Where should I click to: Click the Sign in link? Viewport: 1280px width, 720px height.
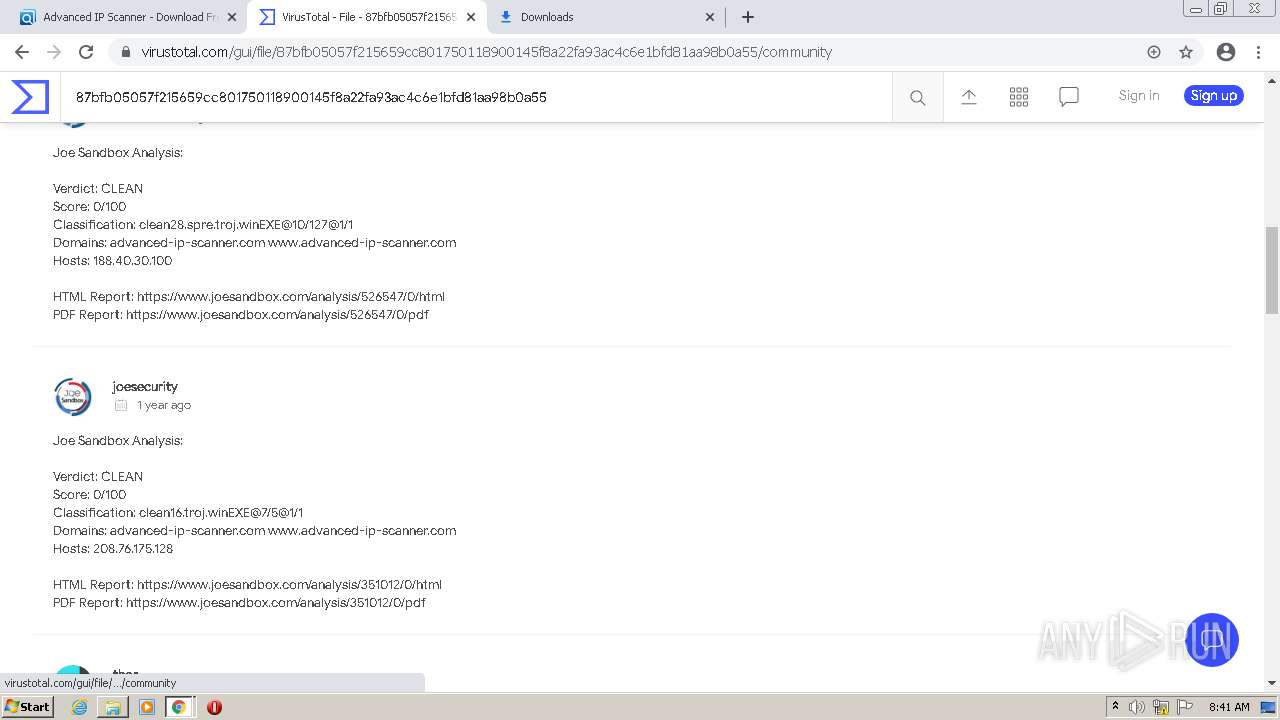coord(1139,96)
